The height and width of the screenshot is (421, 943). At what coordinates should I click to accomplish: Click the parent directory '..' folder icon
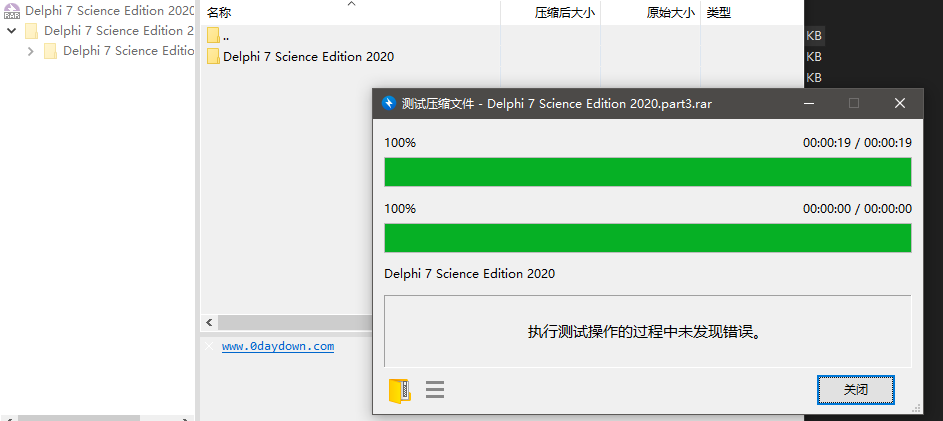point(213,36)
